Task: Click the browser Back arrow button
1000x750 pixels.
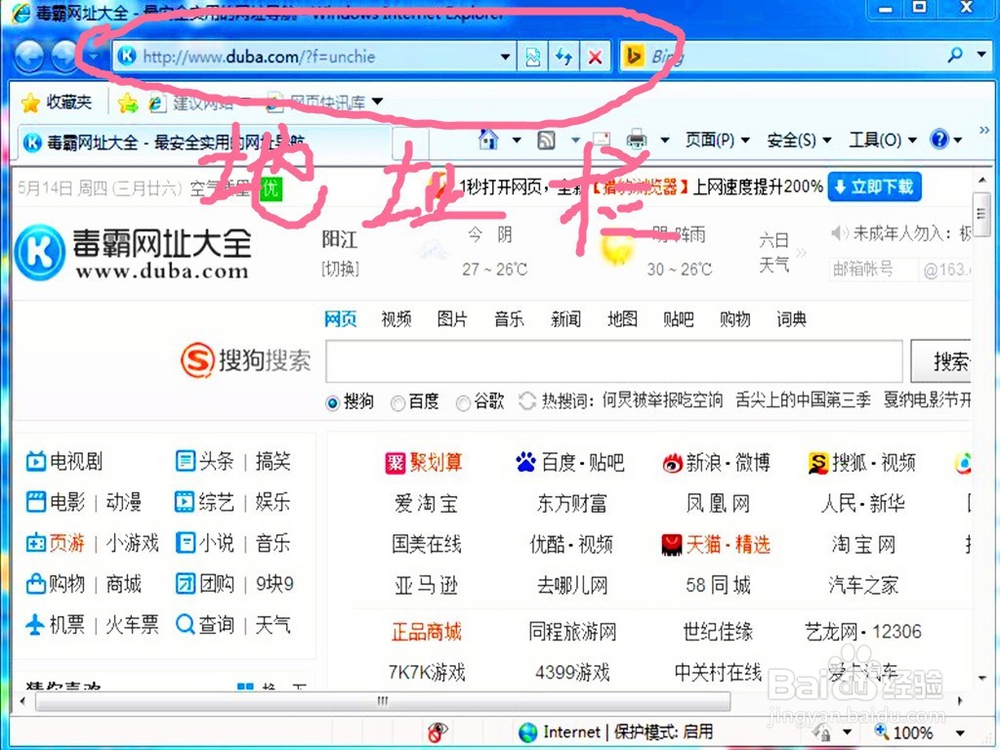Action: (28, 56)
